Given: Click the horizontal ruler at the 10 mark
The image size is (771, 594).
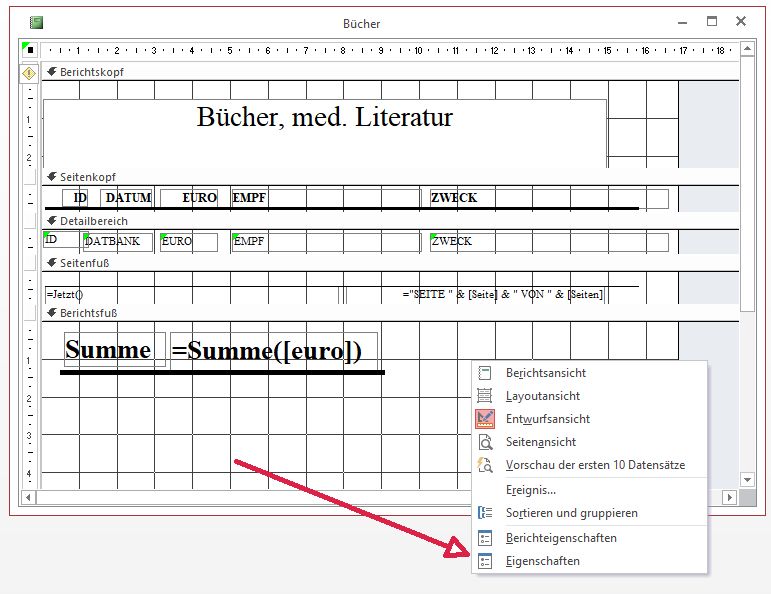Looking at the screenshot, I should pyautogui.click(x=418, y=50).
